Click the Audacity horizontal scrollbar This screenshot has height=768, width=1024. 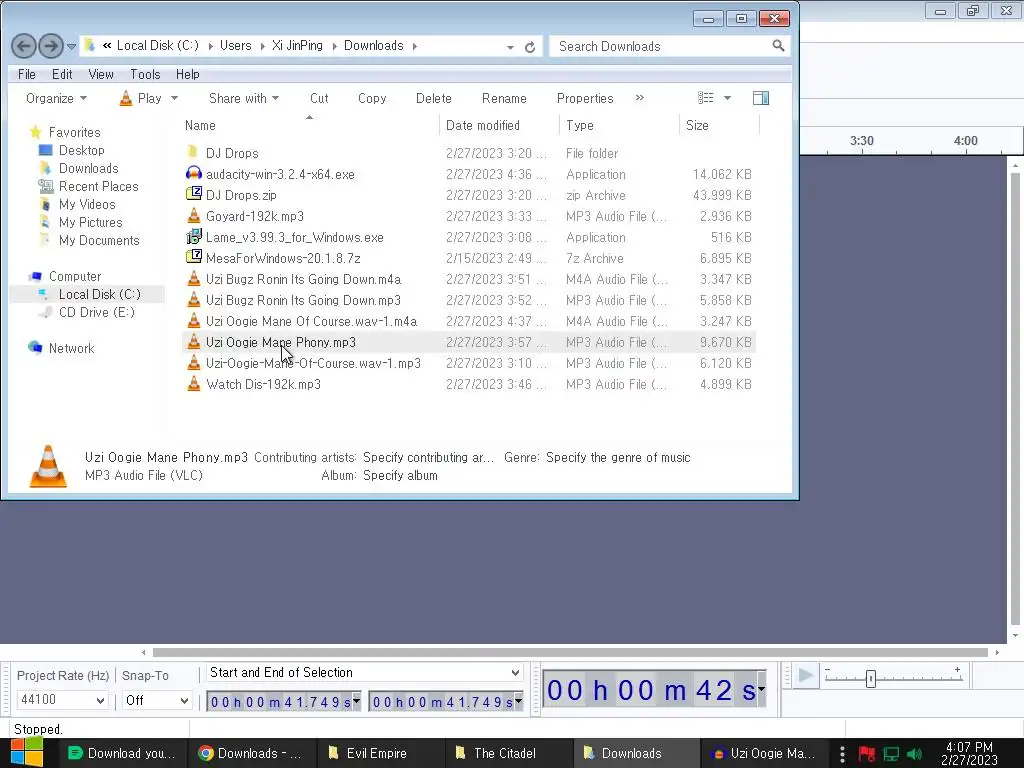[x=569, y=652]
